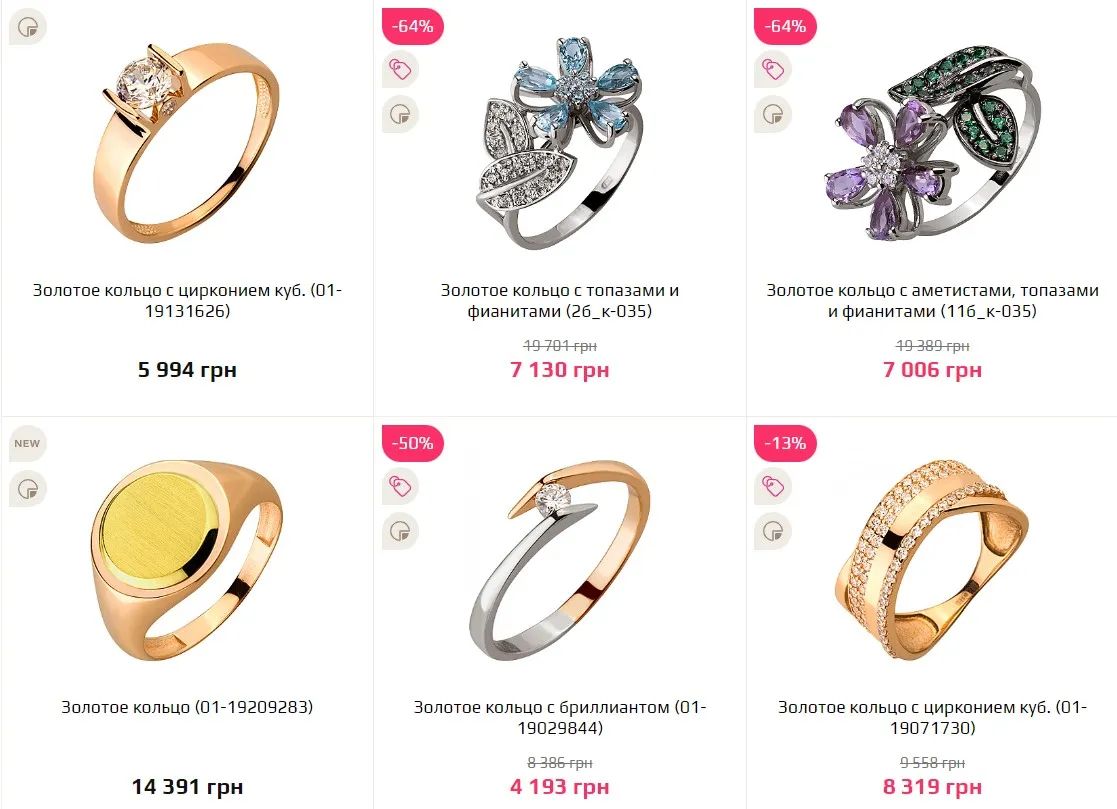Click the quick-view icon on amethyst ring 11б_к-035

pyautogui.click(x=773, y=115)
